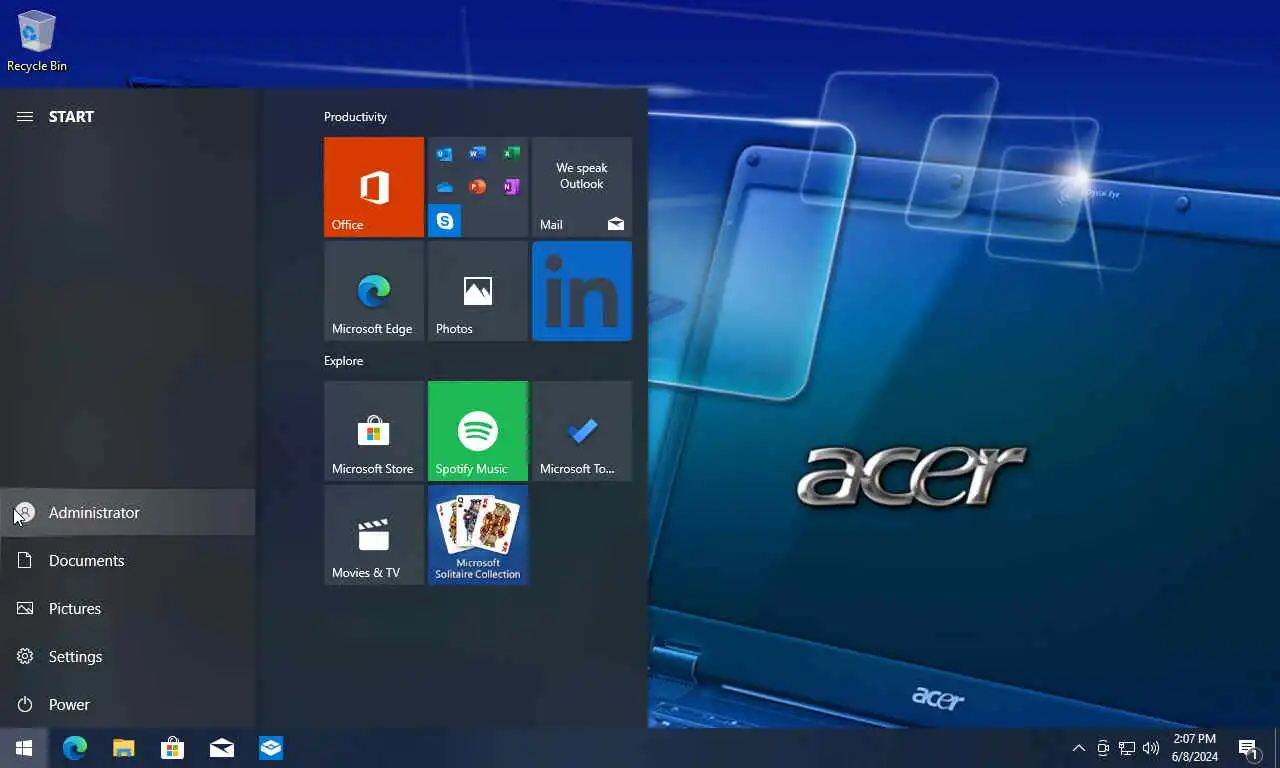Open the Office tile
This screenshot has height=768, width=1280.
click(x=374, y=187)
